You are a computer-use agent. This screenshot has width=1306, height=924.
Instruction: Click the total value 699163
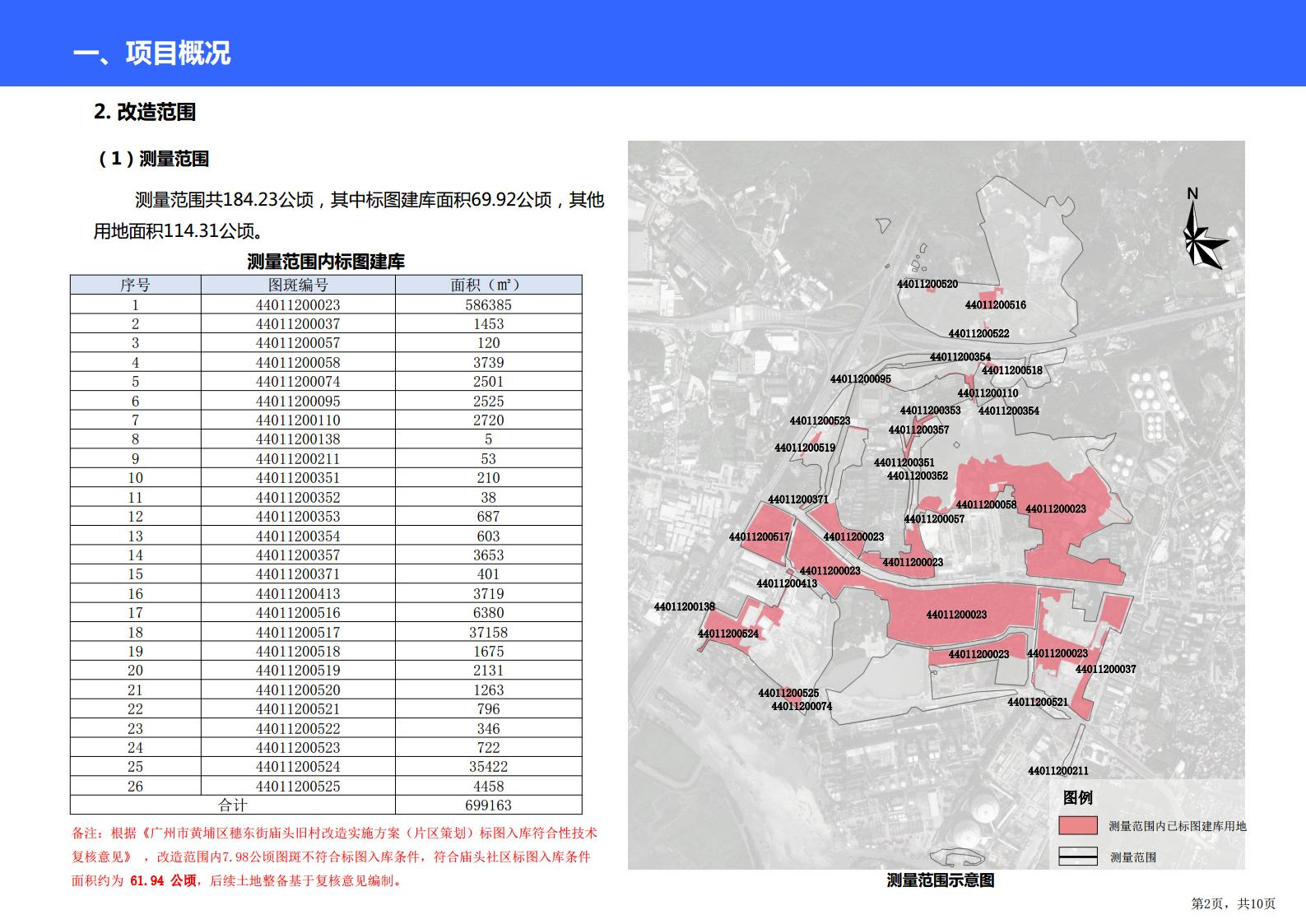coord(488,806)
